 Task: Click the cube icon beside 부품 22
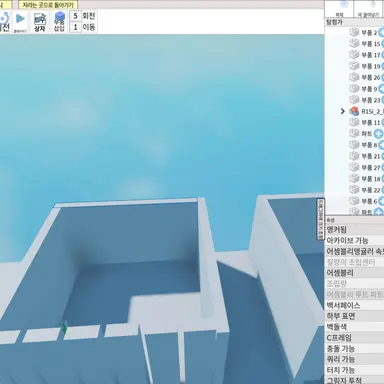(354, 190)
